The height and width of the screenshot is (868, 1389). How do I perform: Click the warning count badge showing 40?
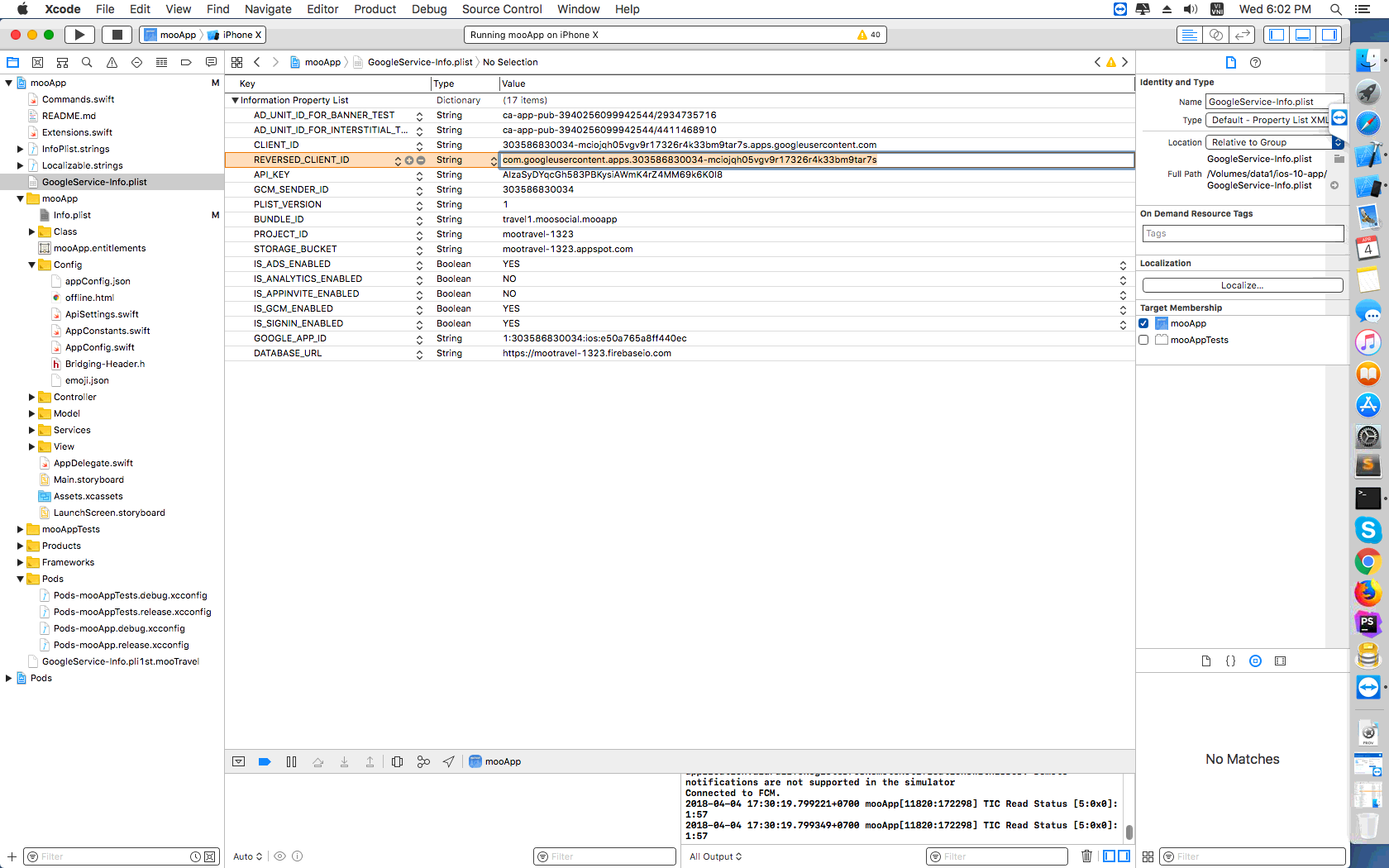[869, 35]
